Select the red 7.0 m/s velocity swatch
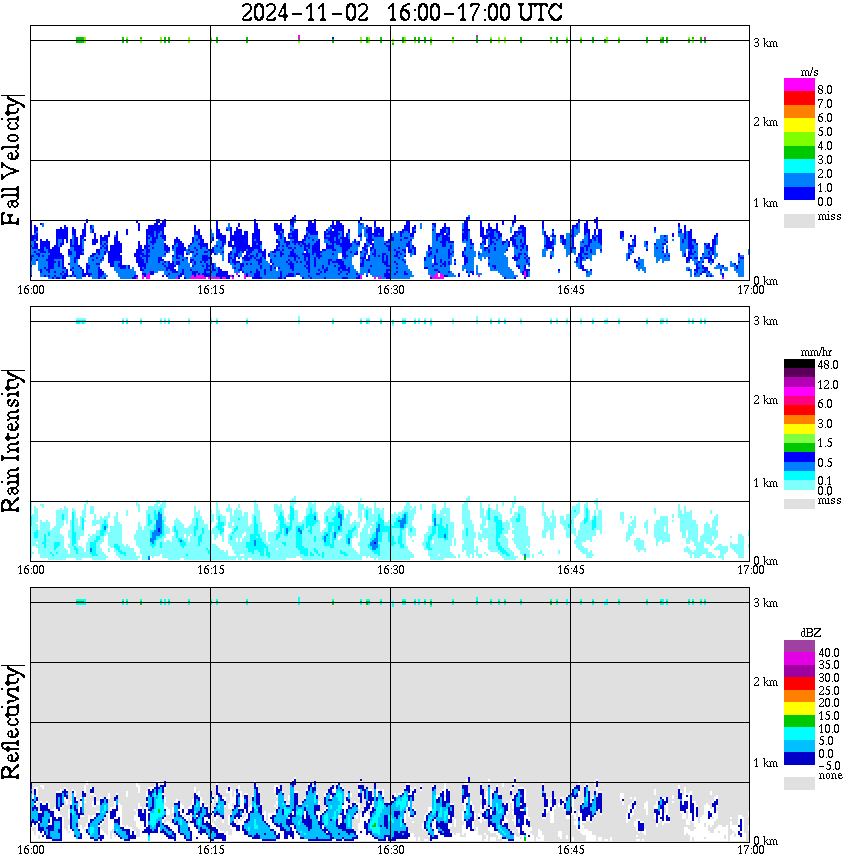Image resolution: width=850 pixels, height=868 pixels. (799, 98)
